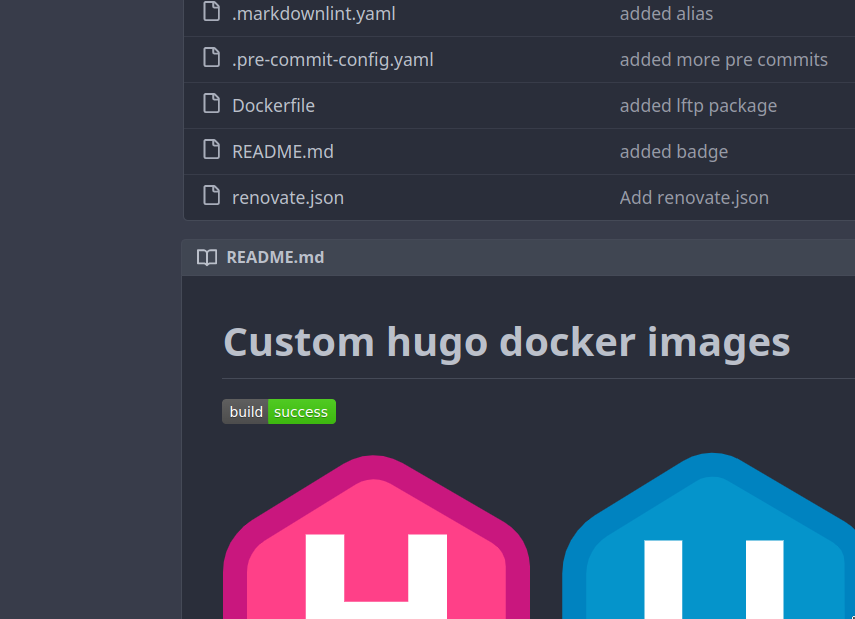The height and width of the screenshot is (619, 855).
Task: Open the 'added lftp package' commit message
Action: pos(698,106)
